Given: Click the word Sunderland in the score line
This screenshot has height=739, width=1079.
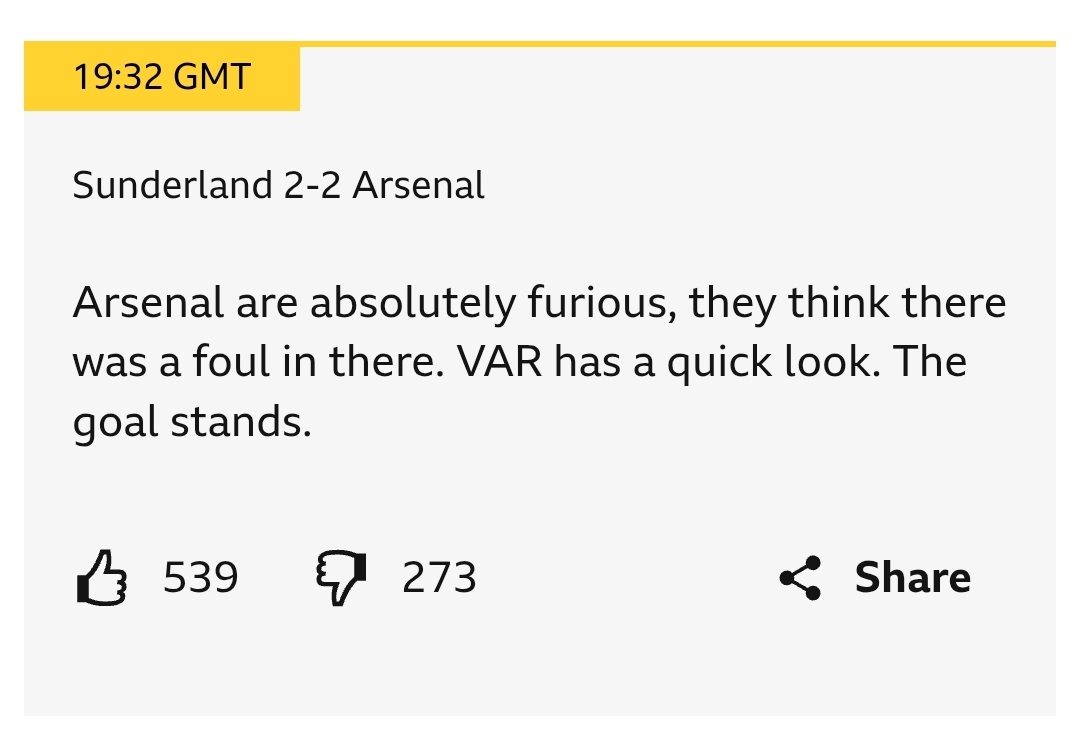Looking at the screenshot, I should [x=172, y=186].
